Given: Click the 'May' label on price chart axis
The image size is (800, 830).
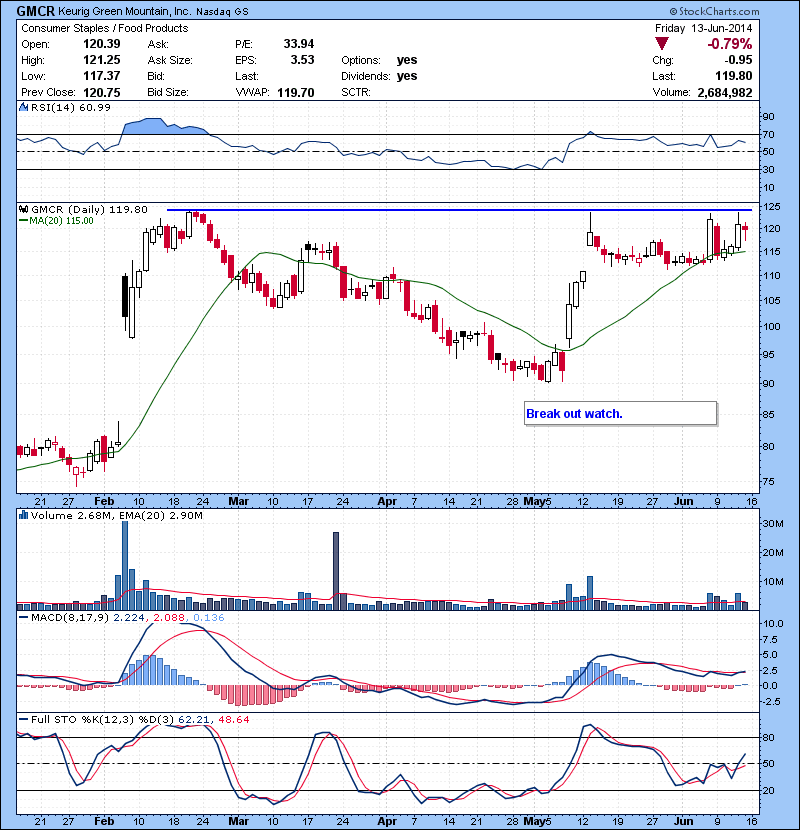Looking at the screenshot, I should [x=534, y=501].
